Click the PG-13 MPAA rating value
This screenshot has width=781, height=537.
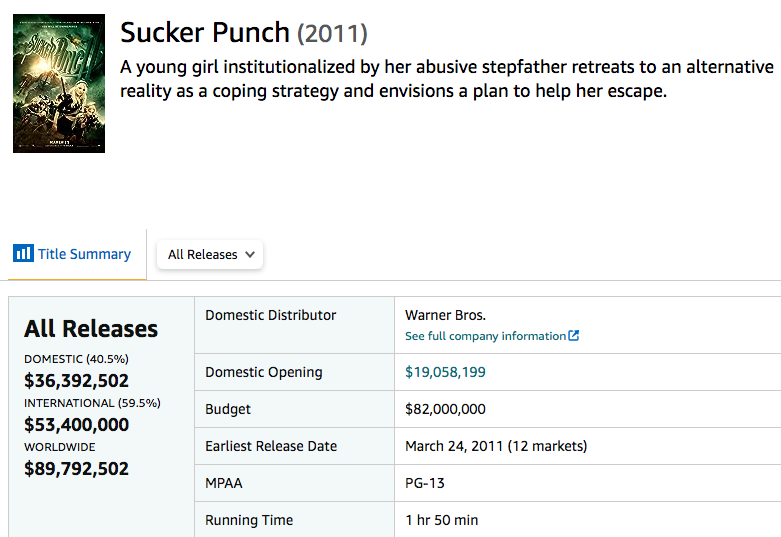(425, 483)
